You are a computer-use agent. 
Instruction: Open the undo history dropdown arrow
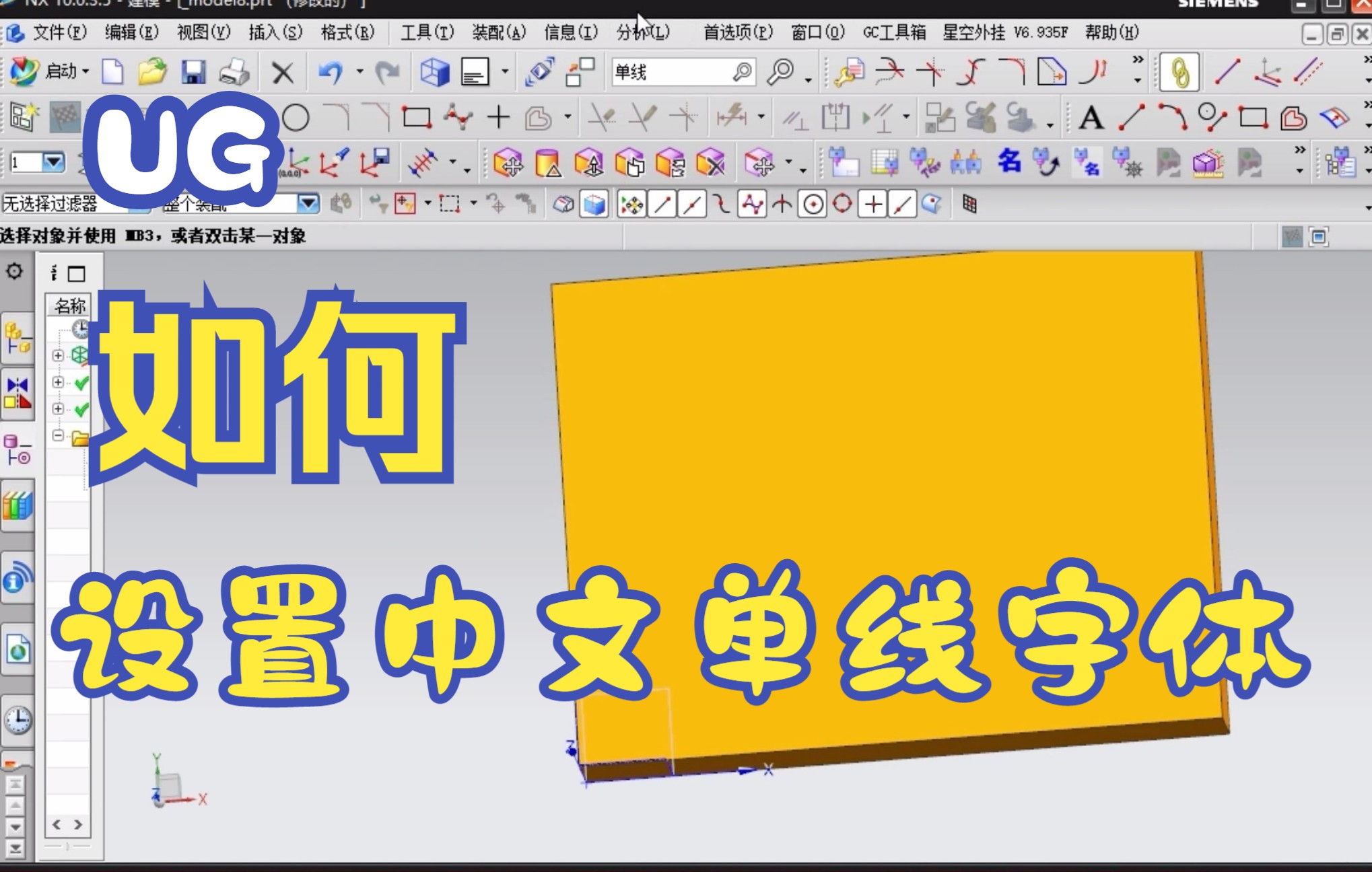click(x=360, y=71)
